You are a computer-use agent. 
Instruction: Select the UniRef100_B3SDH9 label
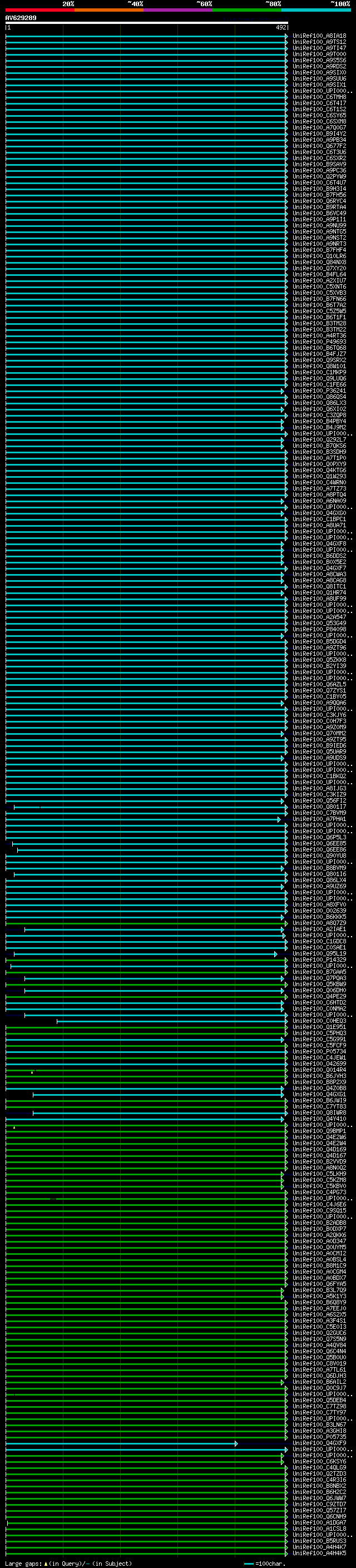319,452
